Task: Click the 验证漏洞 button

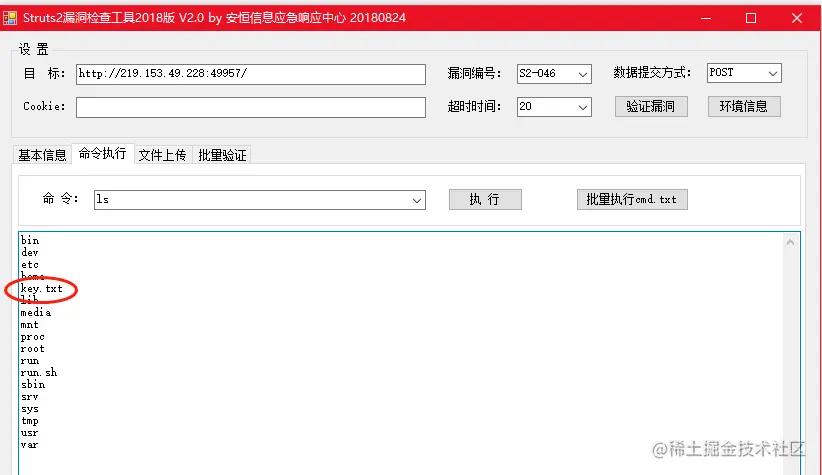Action: tap(651, 106)
